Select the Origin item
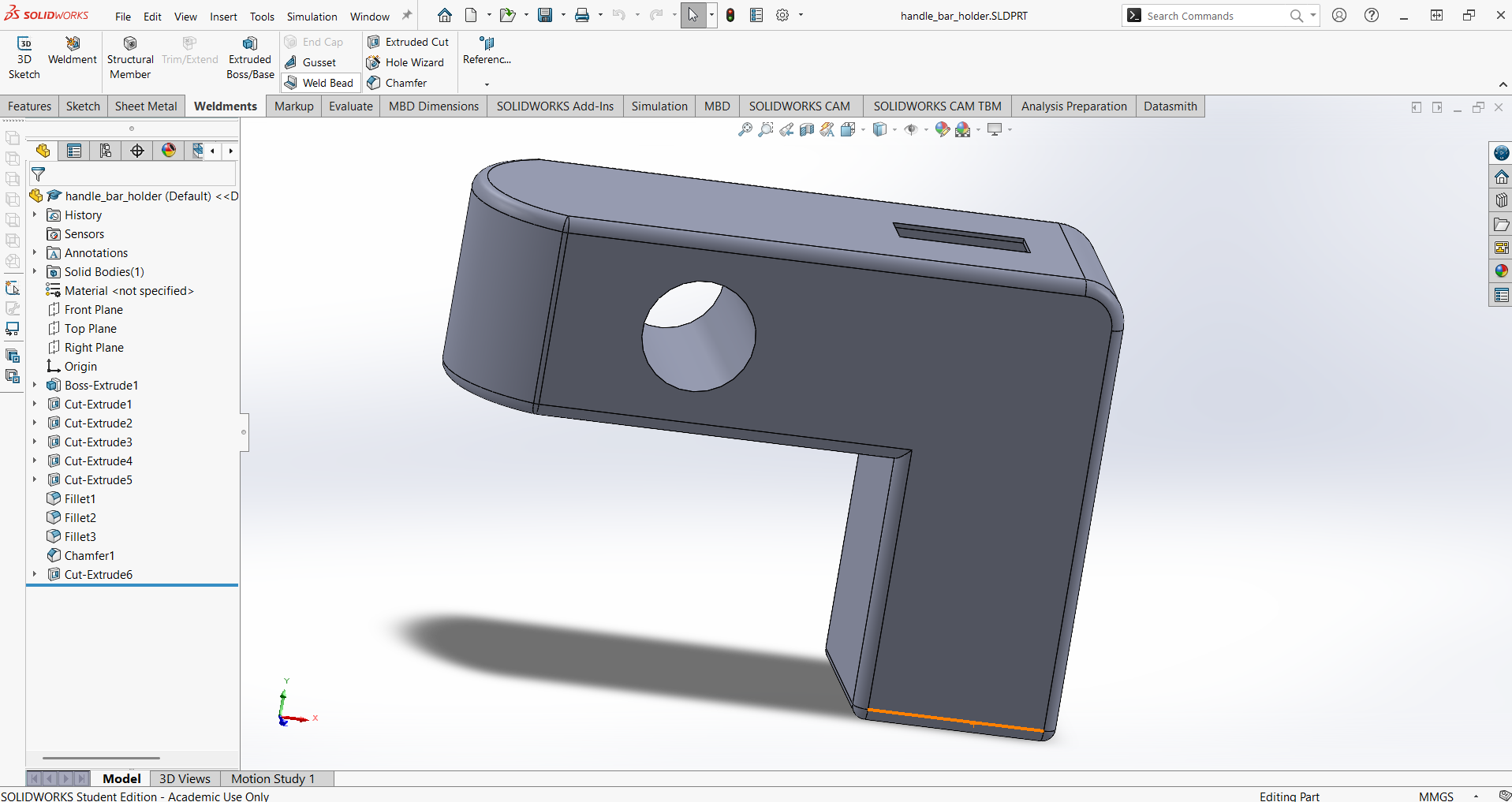 pyautogui.click(x=80, y=366)
